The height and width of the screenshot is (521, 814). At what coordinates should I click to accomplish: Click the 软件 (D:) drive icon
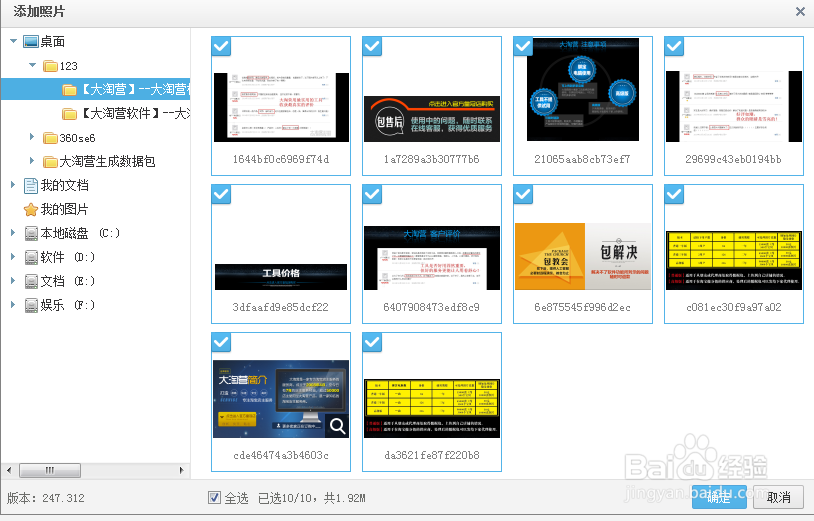click(x=31, y=257)
